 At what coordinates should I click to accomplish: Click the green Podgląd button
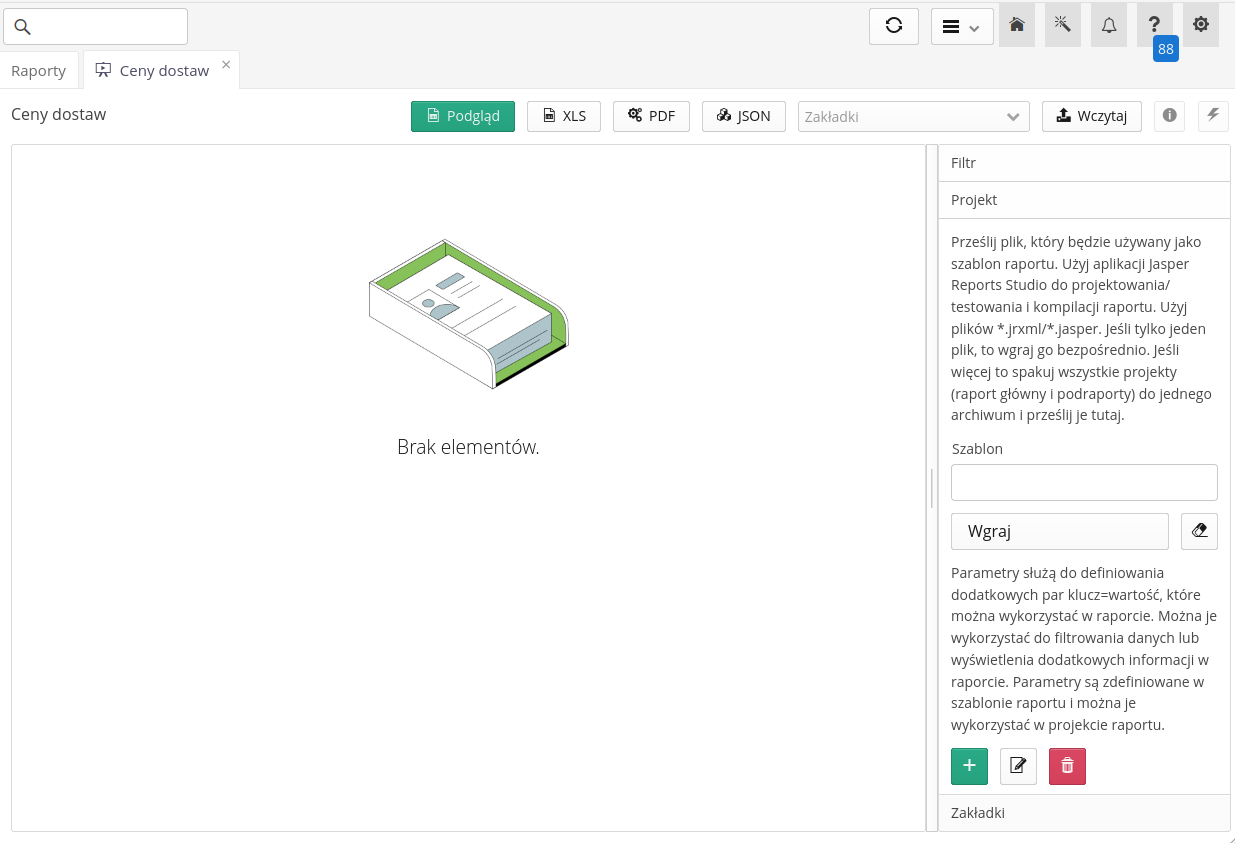pos(462,116)
